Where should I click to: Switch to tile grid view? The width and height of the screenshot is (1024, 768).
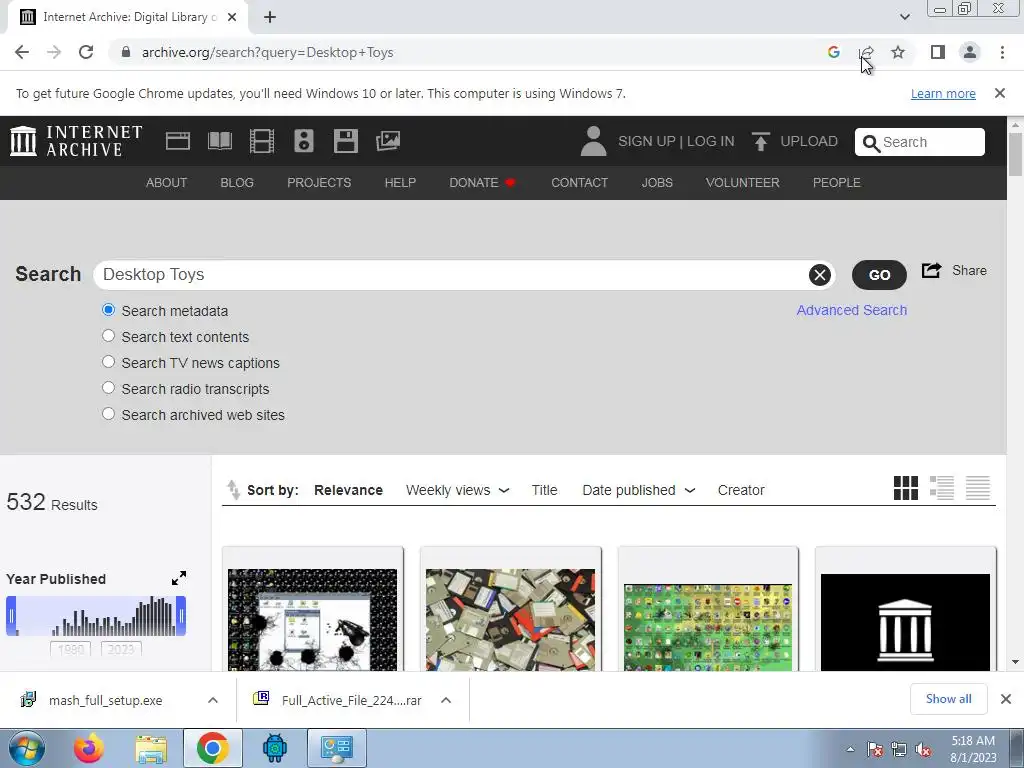[x=906, y=488]
